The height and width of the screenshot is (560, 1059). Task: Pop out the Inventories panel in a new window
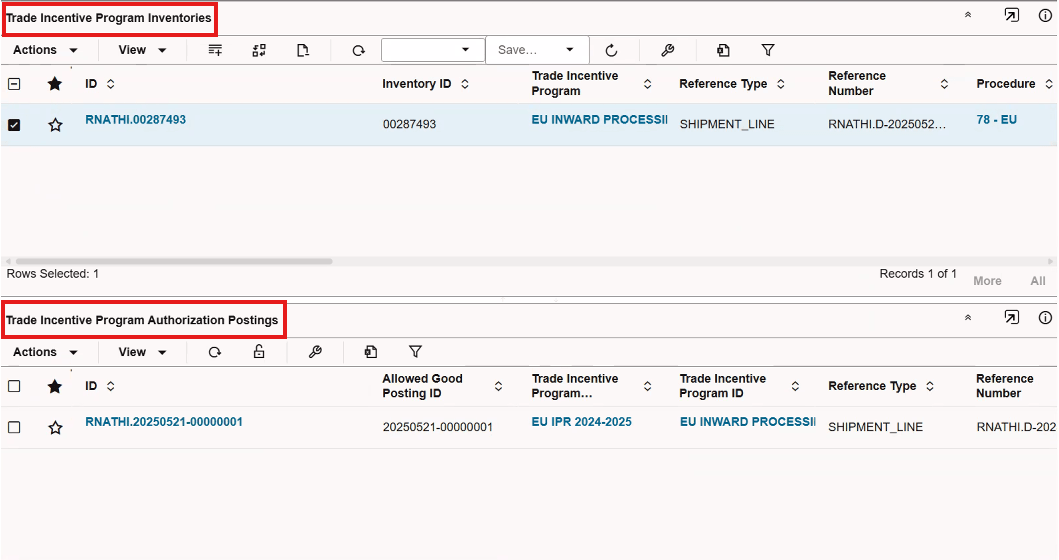1011,15
